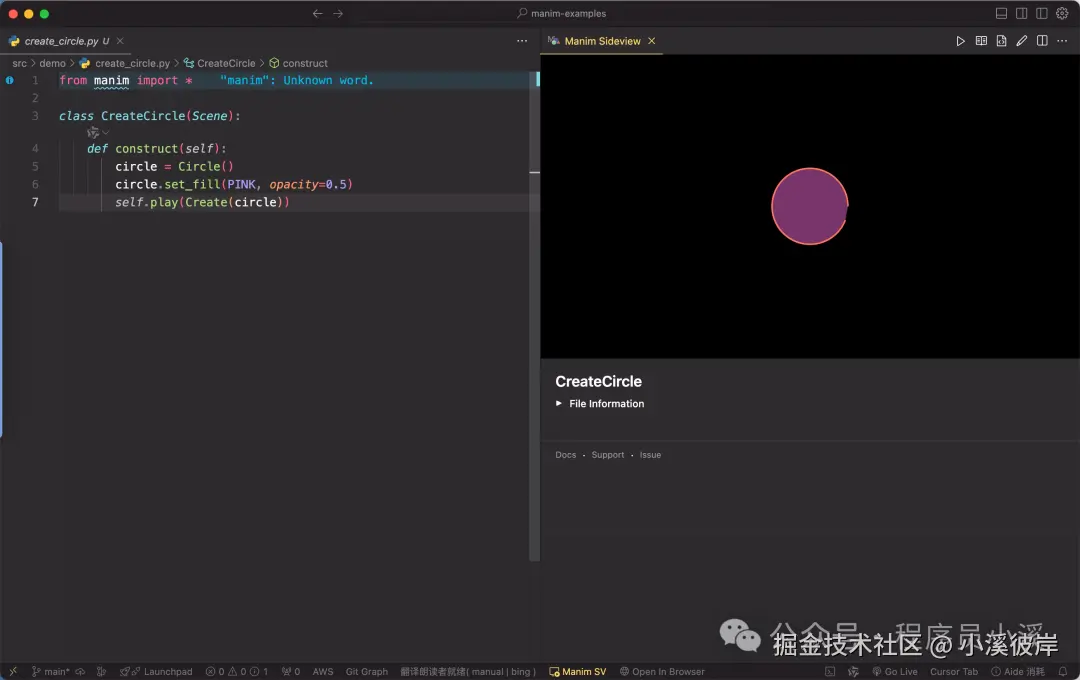Click the Manim code lens icon above construct
This screenshot has width=1080, height=680.
[93, 132]
